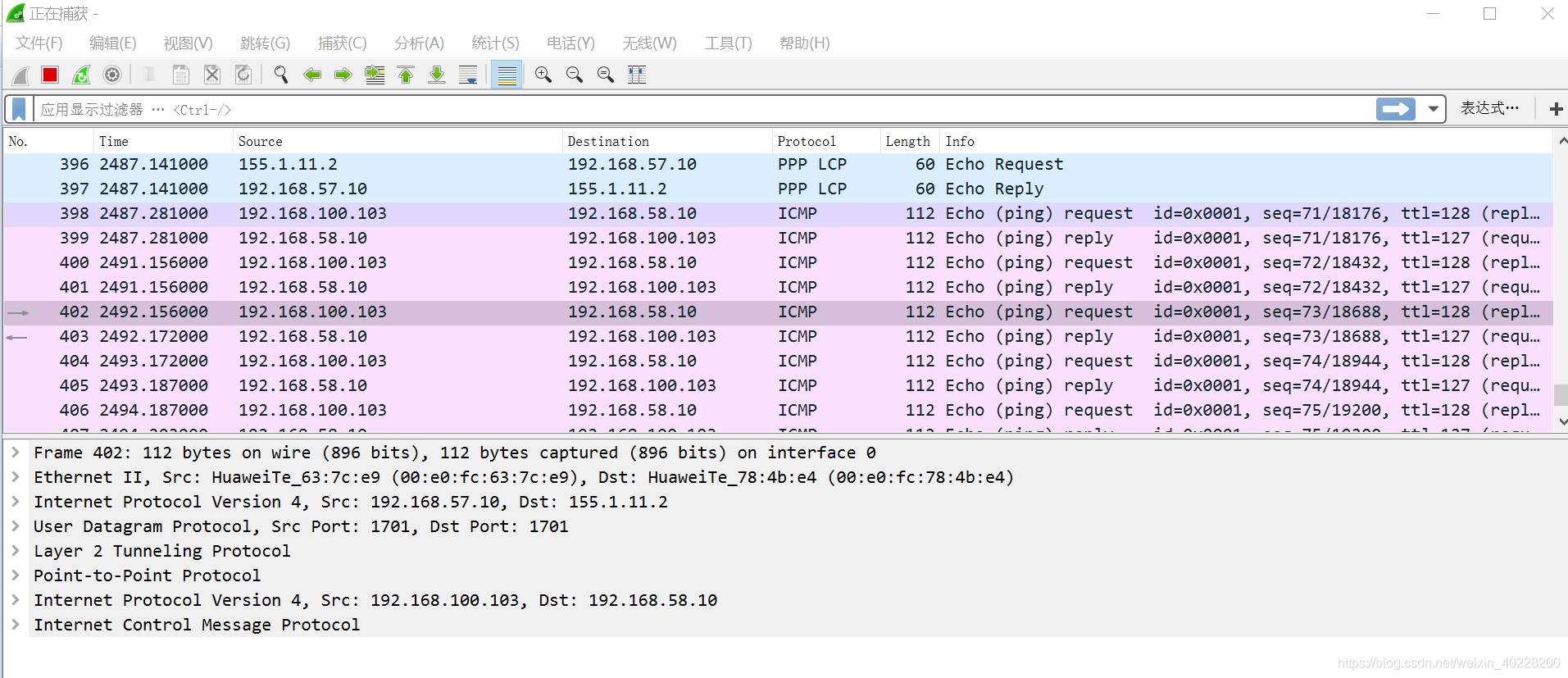Open the 文件(F) menu
The width and height of the screenshot is (1568, 678).
point(39,43)
